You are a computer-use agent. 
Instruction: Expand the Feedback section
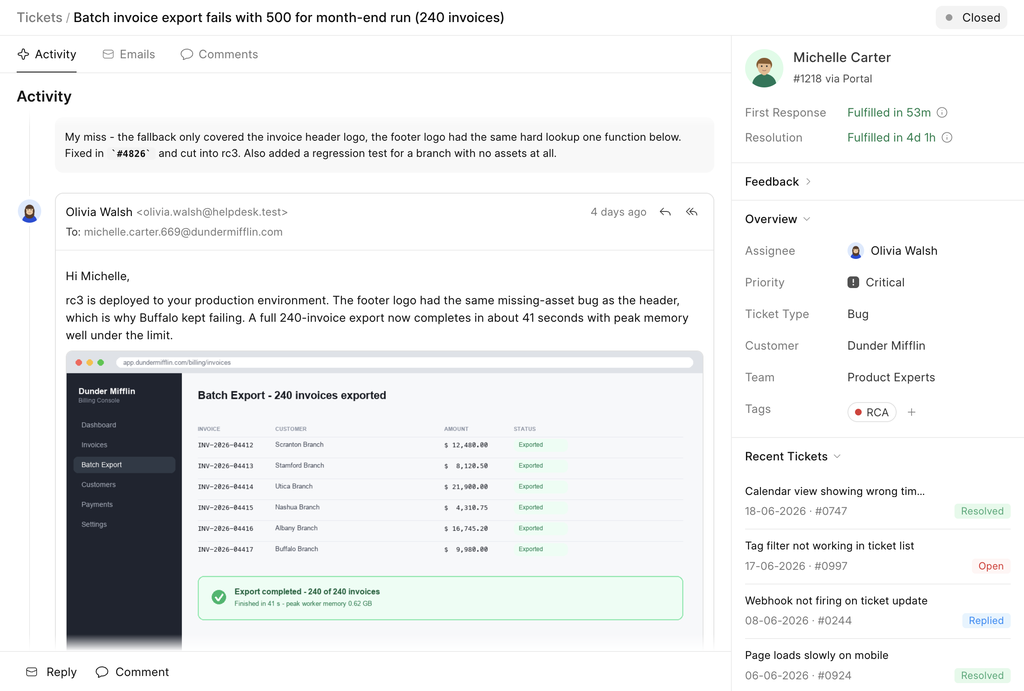tap(778, 182)
